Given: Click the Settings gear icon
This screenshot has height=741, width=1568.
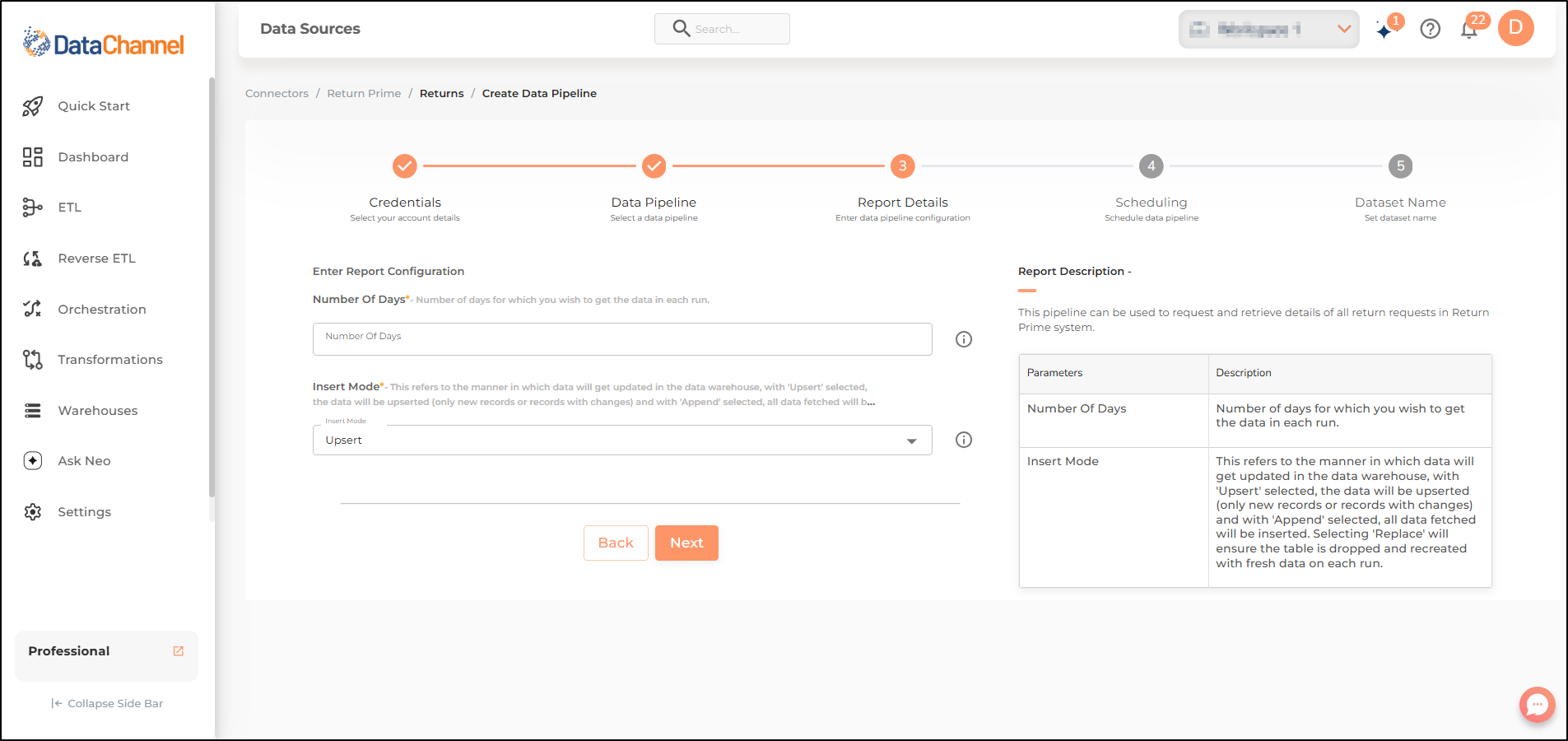Looking at the screenshot, I should click(x=33, y=512).
